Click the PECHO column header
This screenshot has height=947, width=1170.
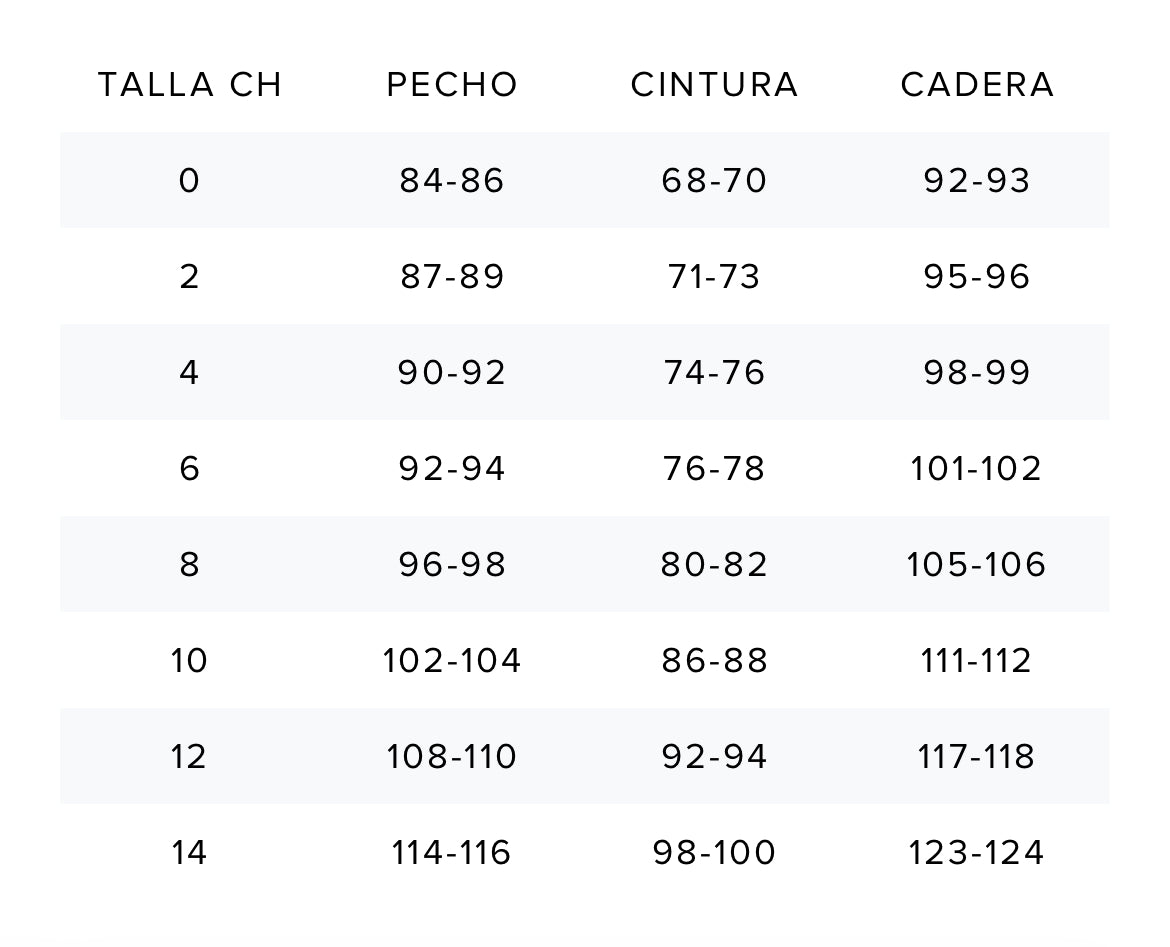452,85
